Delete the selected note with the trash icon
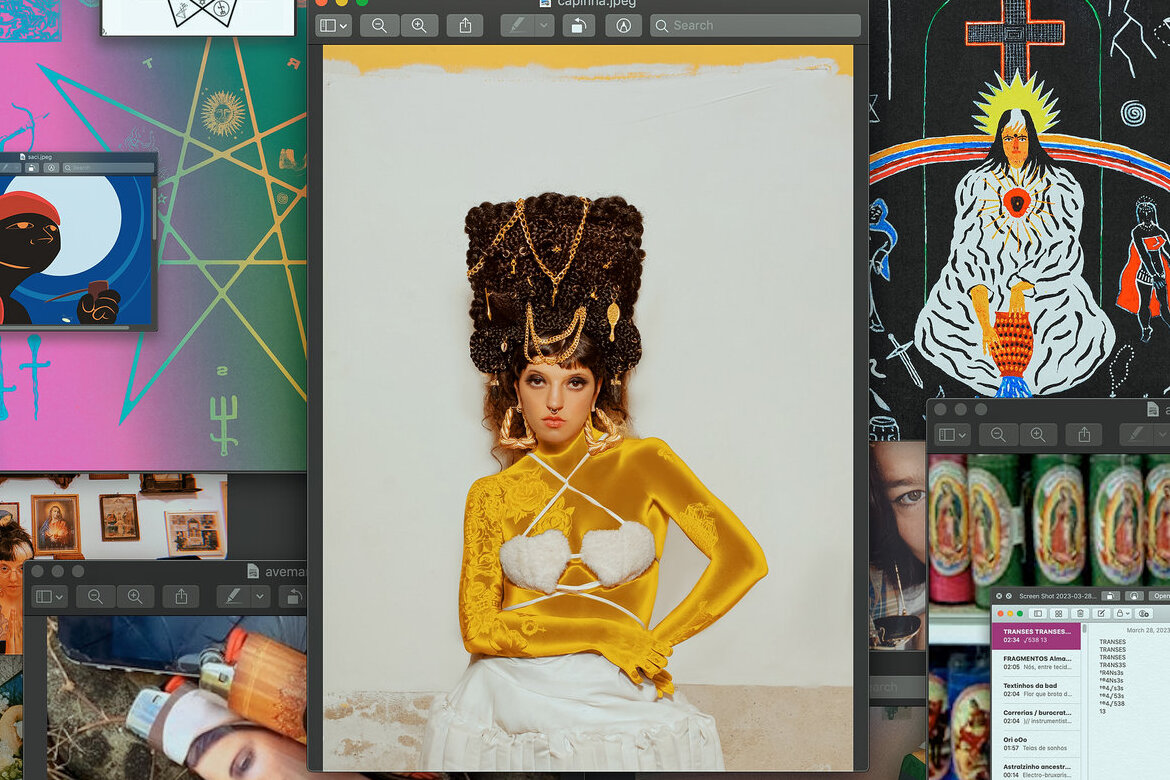This screenshot has width=1170, height=780. point(1080,614)
